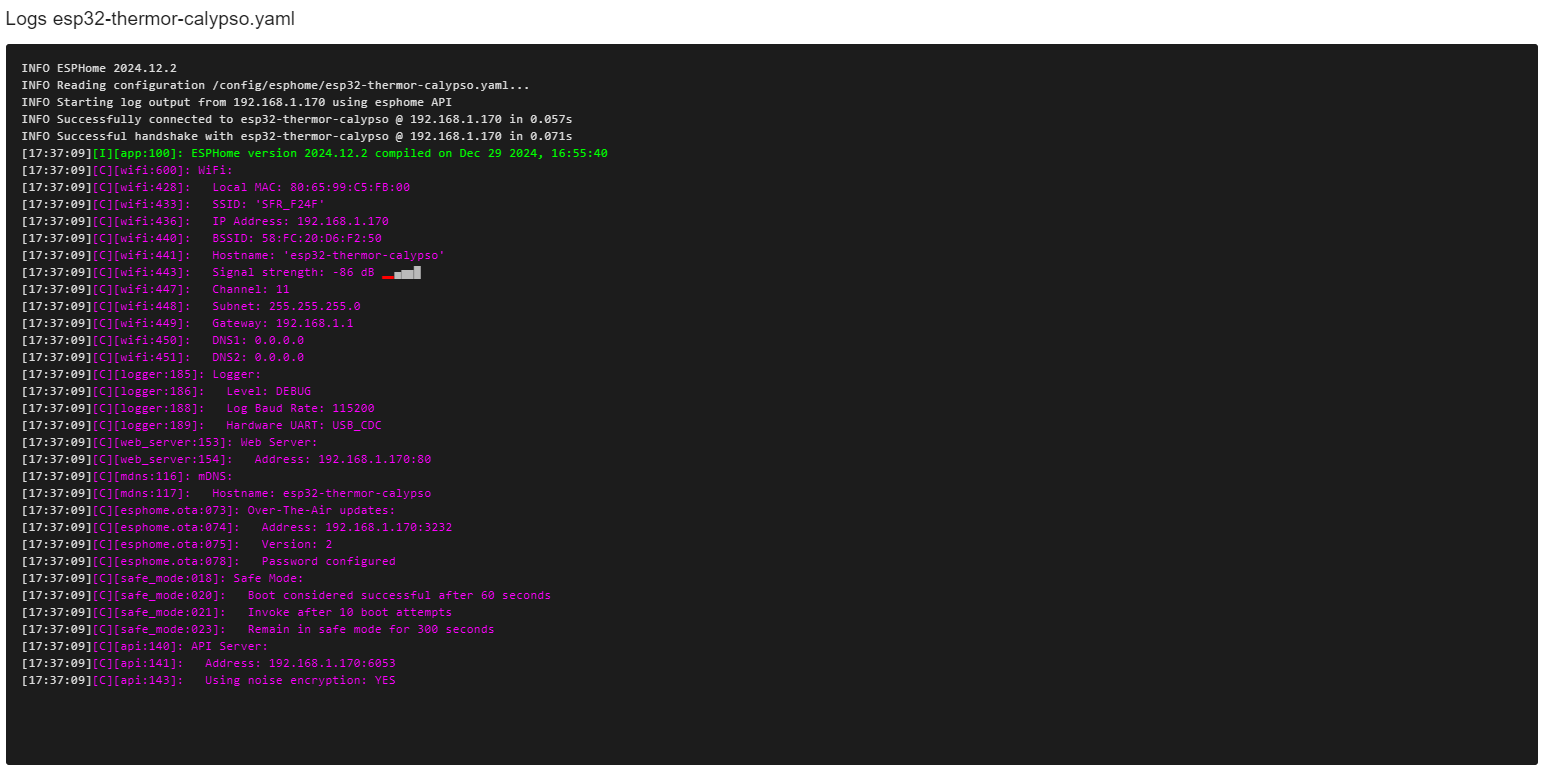Click the 'Local MAC: 80:65:99:C5:FB:00' line

[x=216, y=187]
